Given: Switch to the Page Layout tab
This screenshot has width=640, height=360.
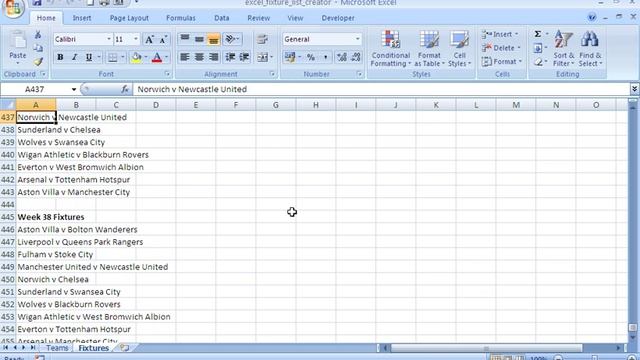Looking at the screenshot, I should [x=129, y=18].
